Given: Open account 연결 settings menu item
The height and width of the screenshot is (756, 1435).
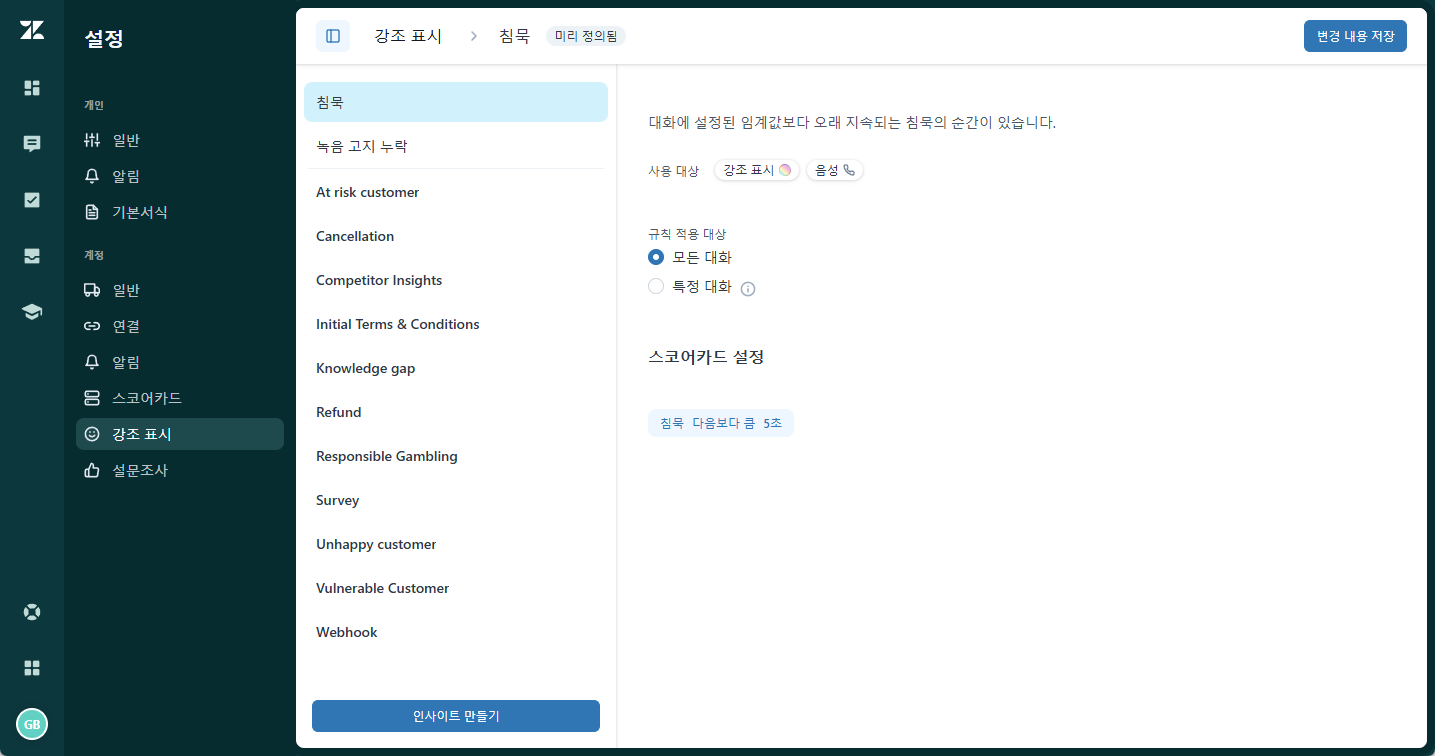Looking at the screenshot, I should pos(180,326).
